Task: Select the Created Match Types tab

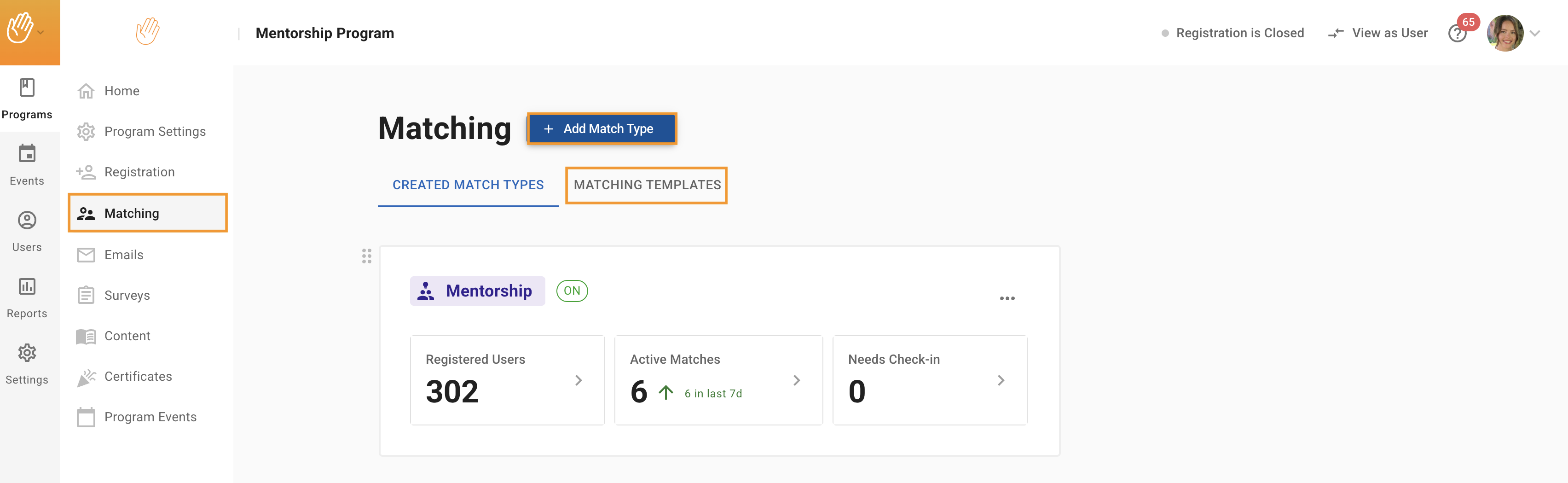Action: (468, 185)
